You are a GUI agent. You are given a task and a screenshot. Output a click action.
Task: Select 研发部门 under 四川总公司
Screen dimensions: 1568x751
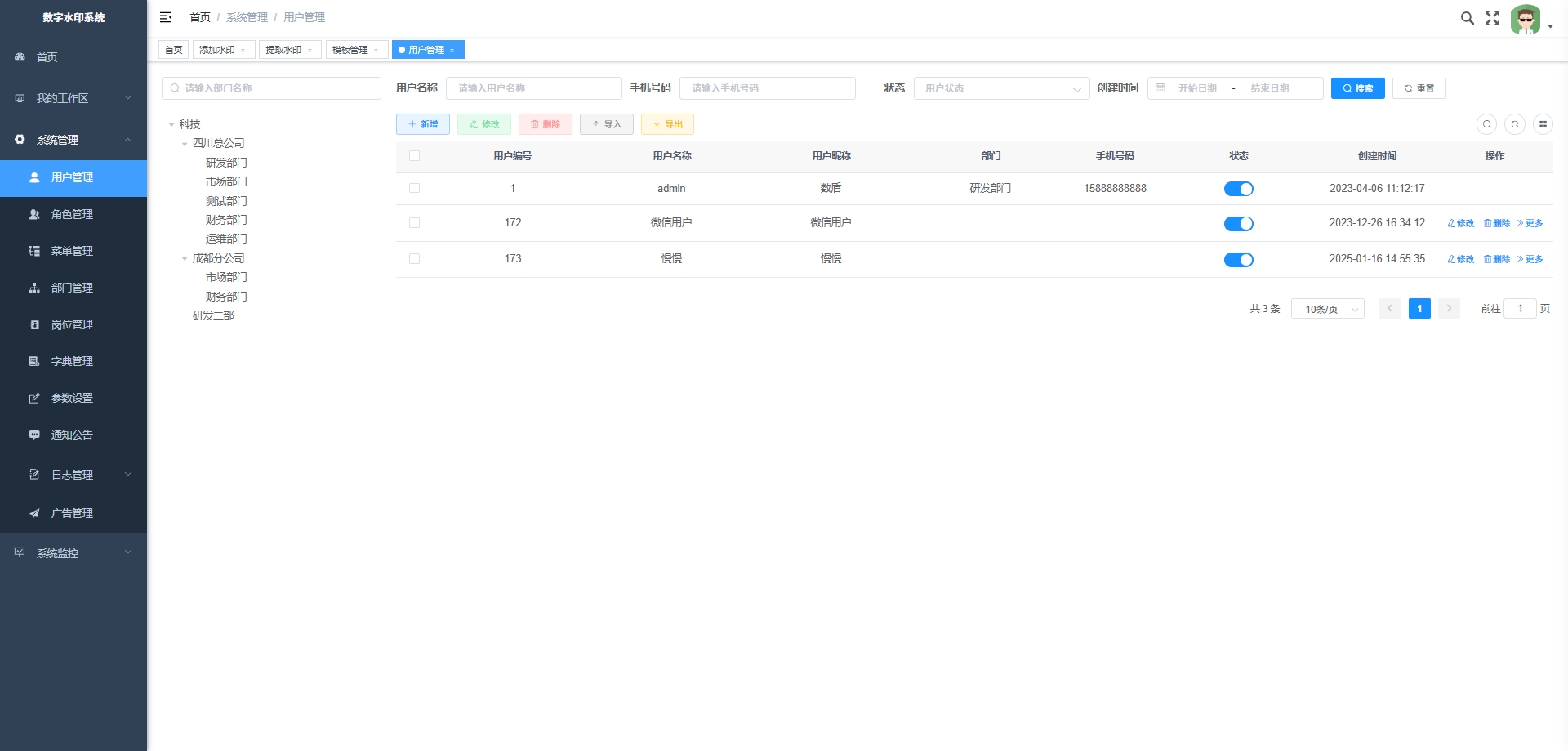click(x=226, y=163)
